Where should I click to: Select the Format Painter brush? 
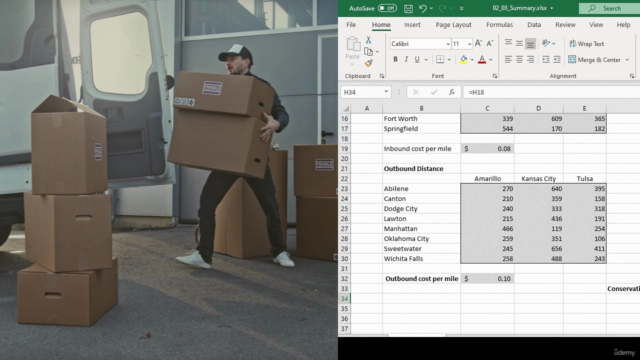(x=368, y=63)
